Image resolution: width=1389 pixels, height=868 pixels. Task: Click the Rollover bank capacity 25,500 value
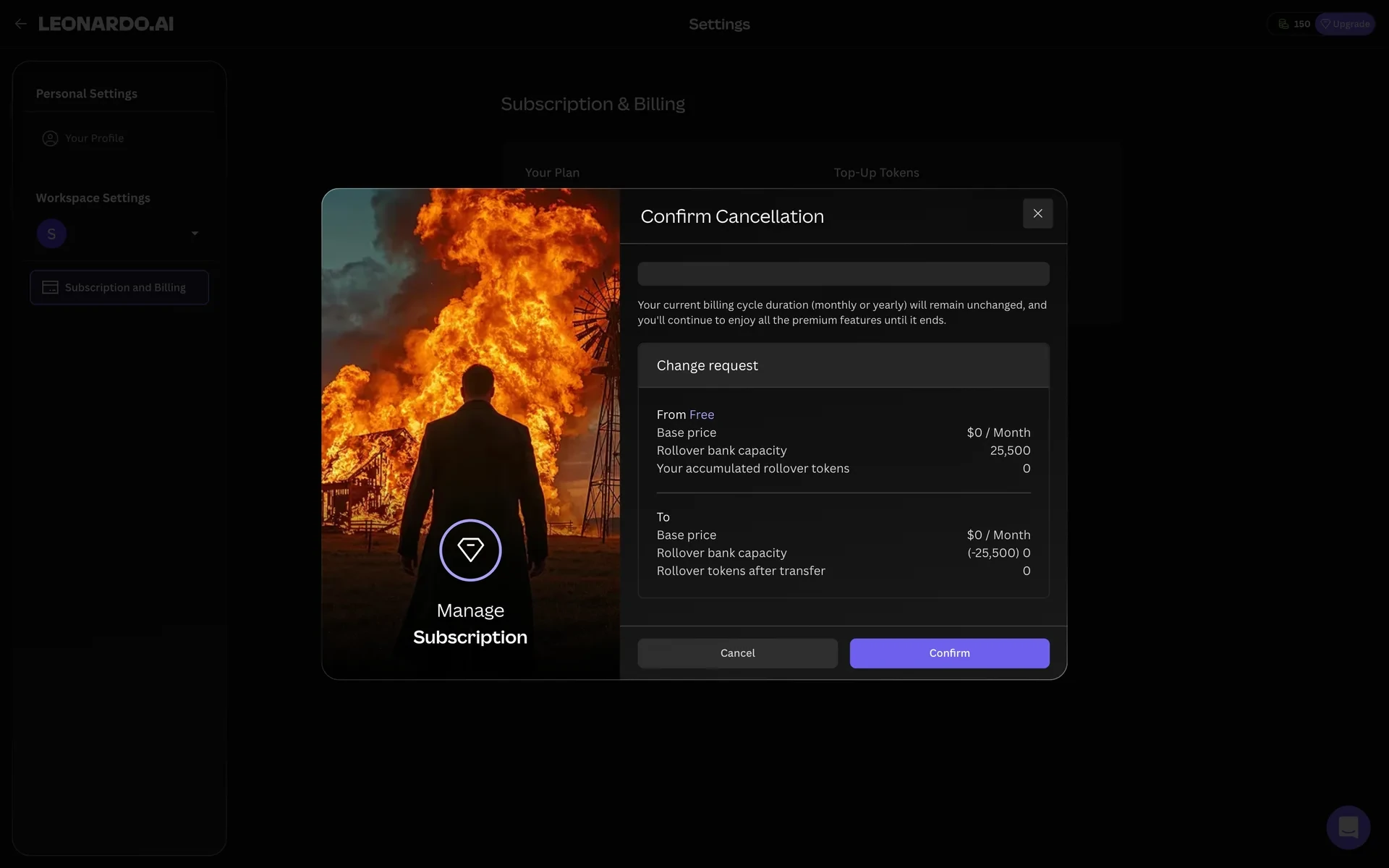[x=1010, y=450]
